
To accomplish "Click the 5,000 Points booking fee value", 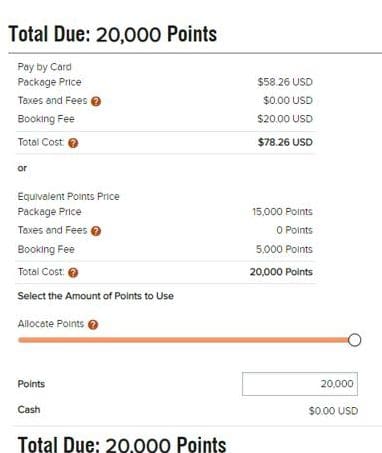I will (x=284, y=249).
